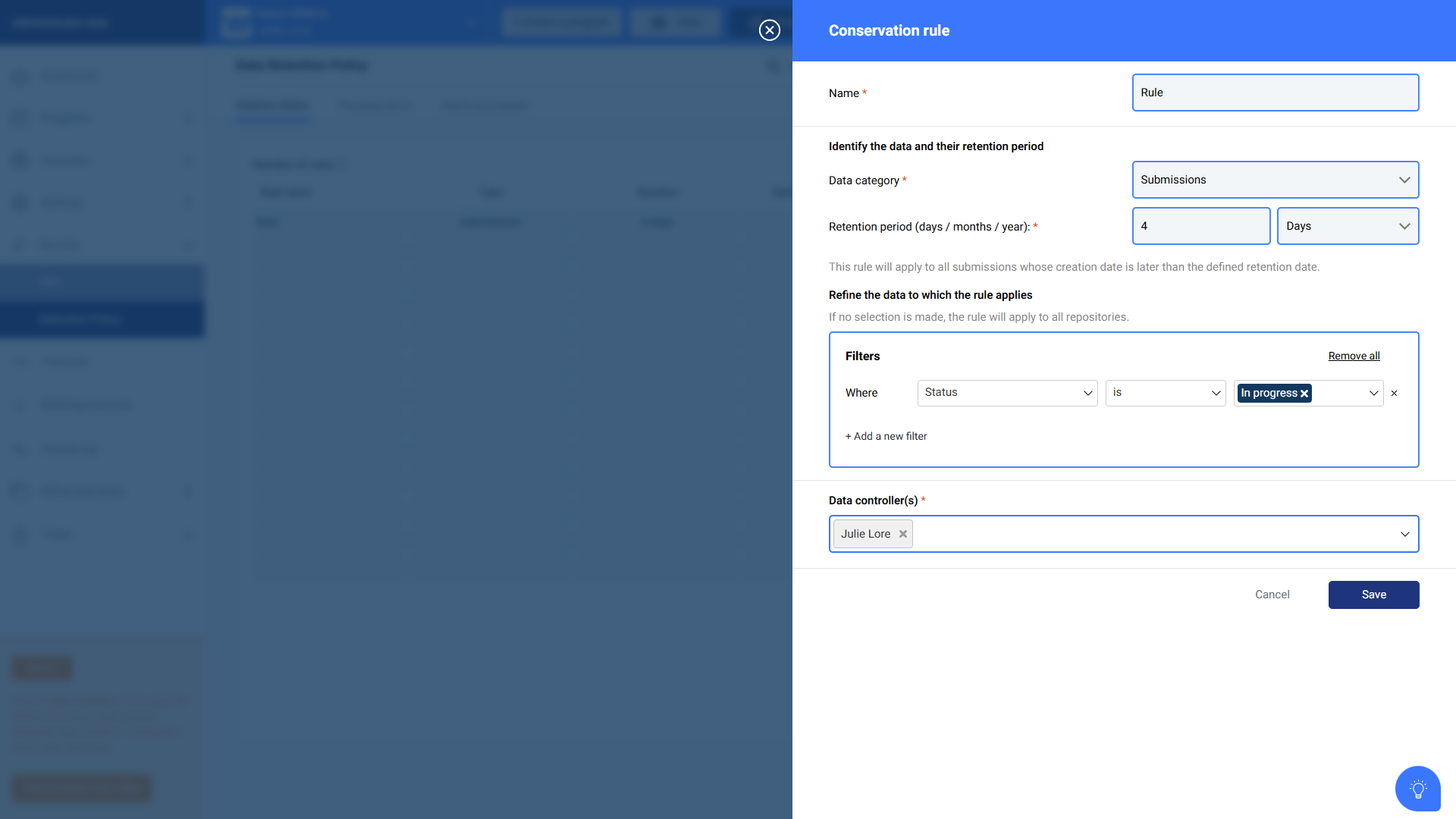1456x819 pixels.
Task: Cancel the conservation rule
Action: [x=1272, y=595]
